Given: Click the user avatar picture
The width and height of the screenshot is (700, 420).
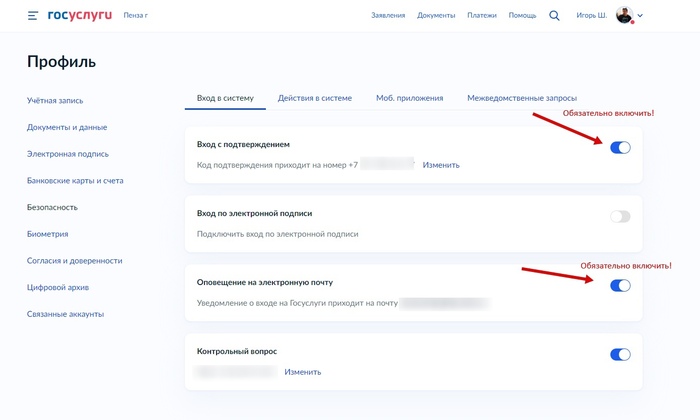Looking at the screenshot, I should coord(625,15).
